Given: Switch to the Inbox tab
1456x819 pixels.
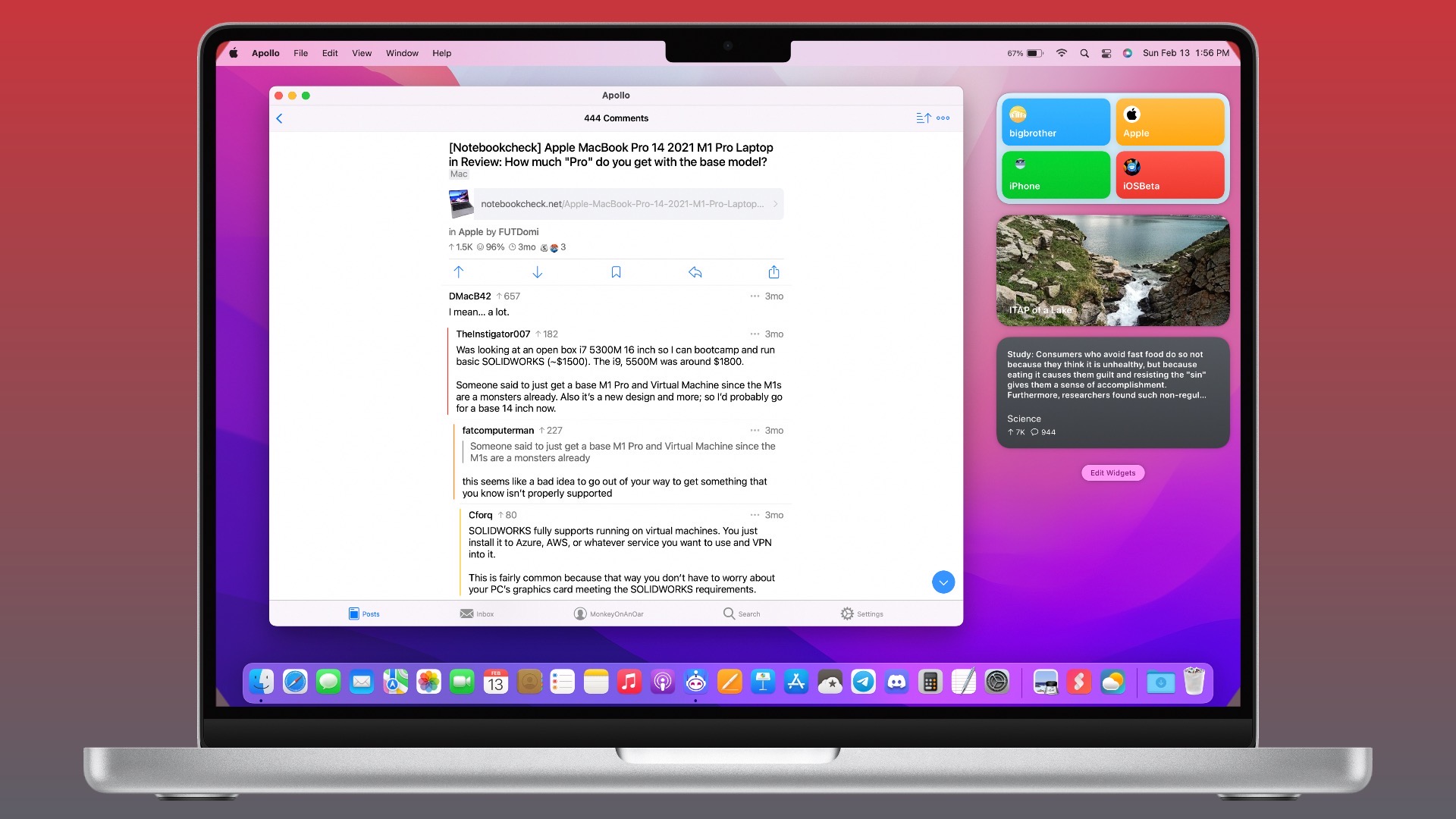Looking at the screenshot, I should tap(476, 613).
